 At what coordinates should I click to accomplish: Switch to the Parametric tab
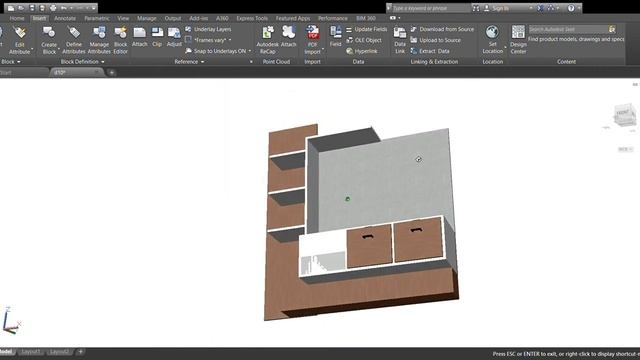point(97,18)
